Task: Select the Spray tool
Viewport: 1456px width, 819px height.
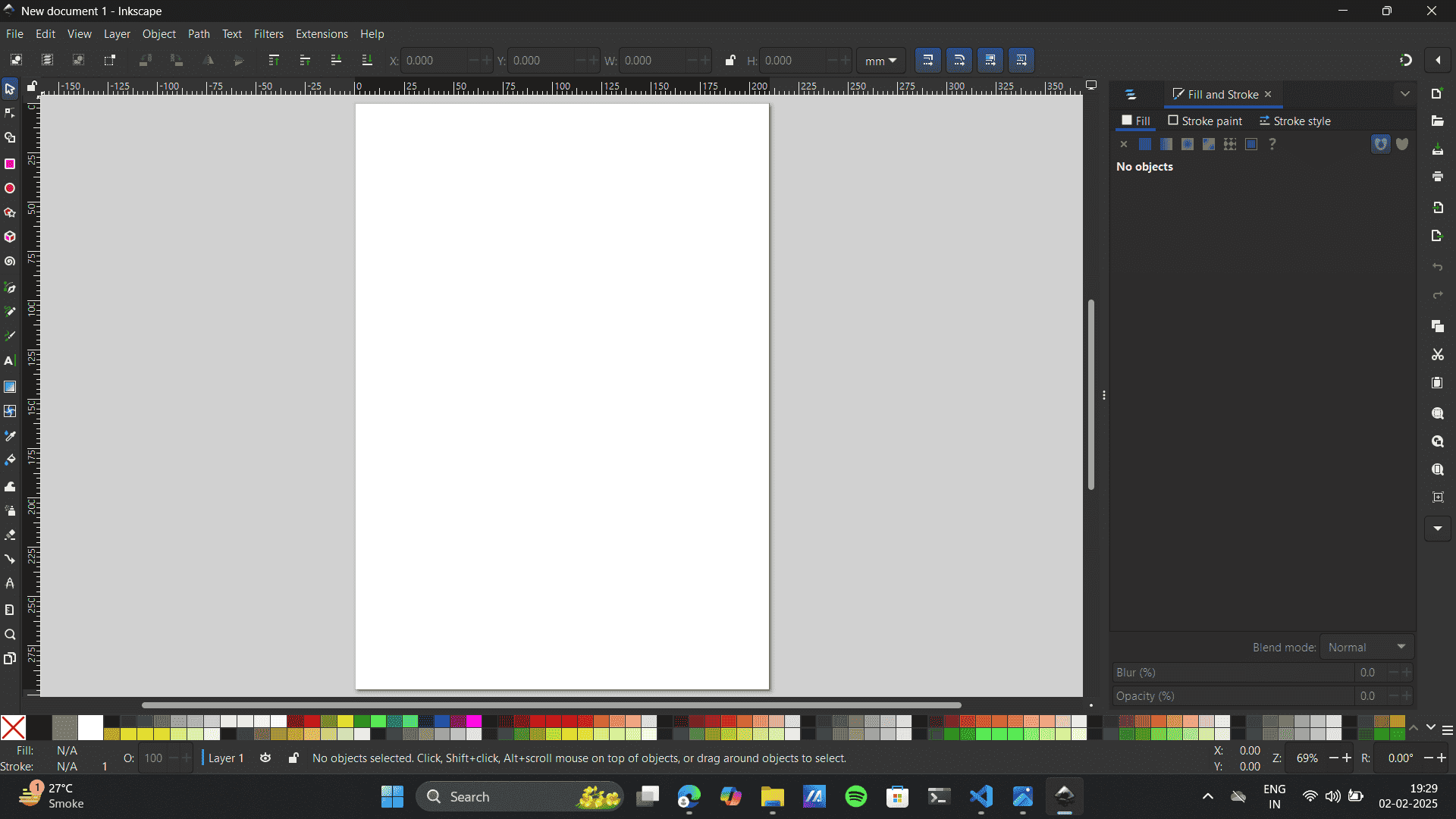Action: 10,510
